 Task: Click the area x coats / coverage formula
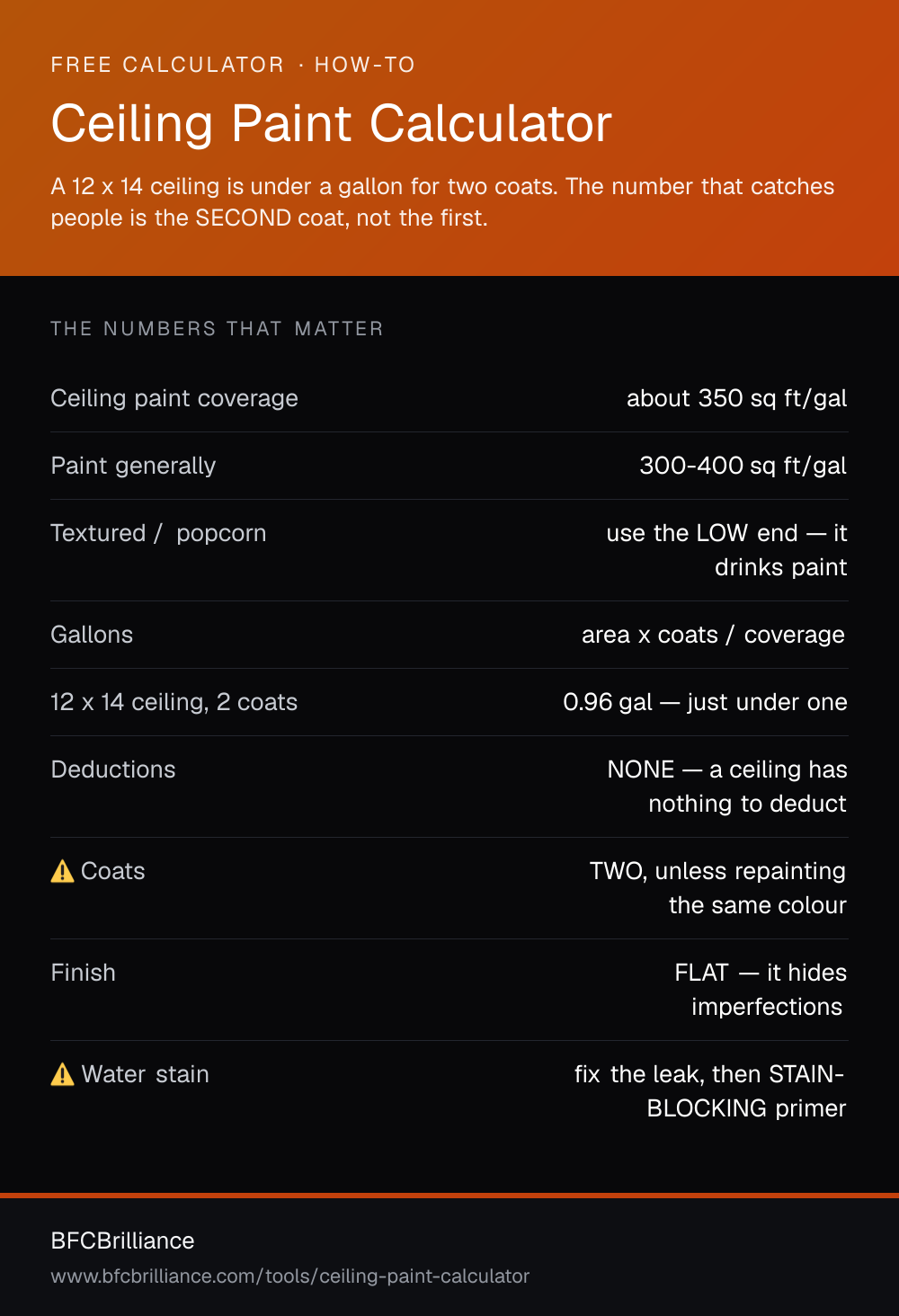pyautogui.click(x=714, y=635)
